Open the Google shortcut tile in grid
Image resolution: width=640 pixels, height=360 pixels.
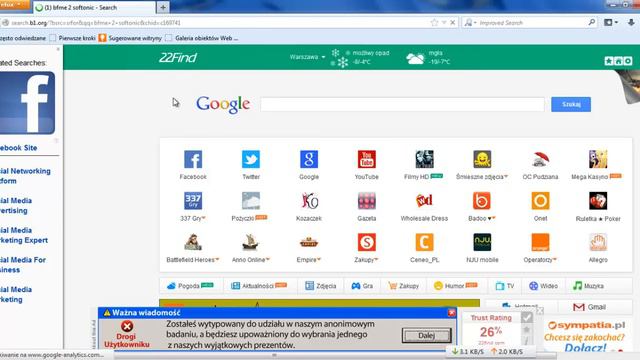point(309,165)
